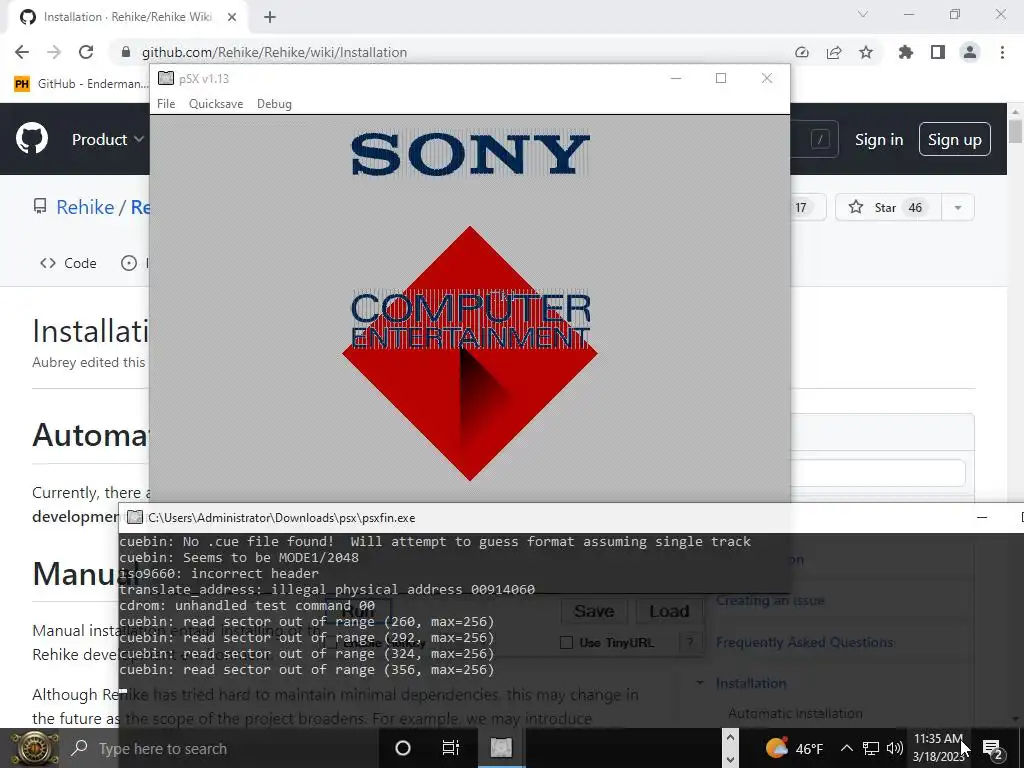1024x768 pixels.
Task: Minimize the psxfin.exe console window
Action: (982, 517)
